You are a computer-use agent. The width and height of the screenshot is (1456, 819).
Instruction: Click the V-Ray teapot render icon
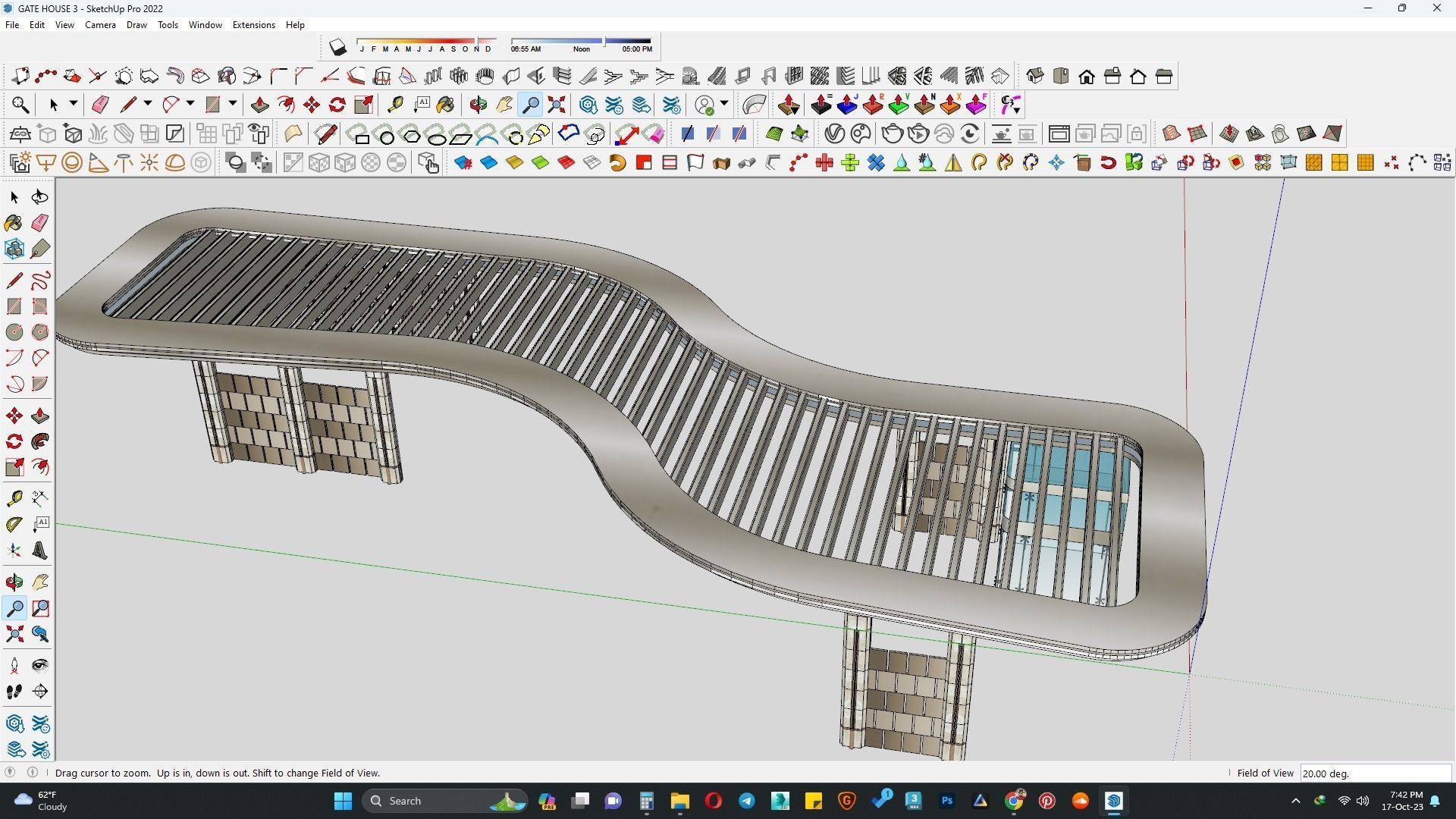pyautogui.click(x=892, y=134)
